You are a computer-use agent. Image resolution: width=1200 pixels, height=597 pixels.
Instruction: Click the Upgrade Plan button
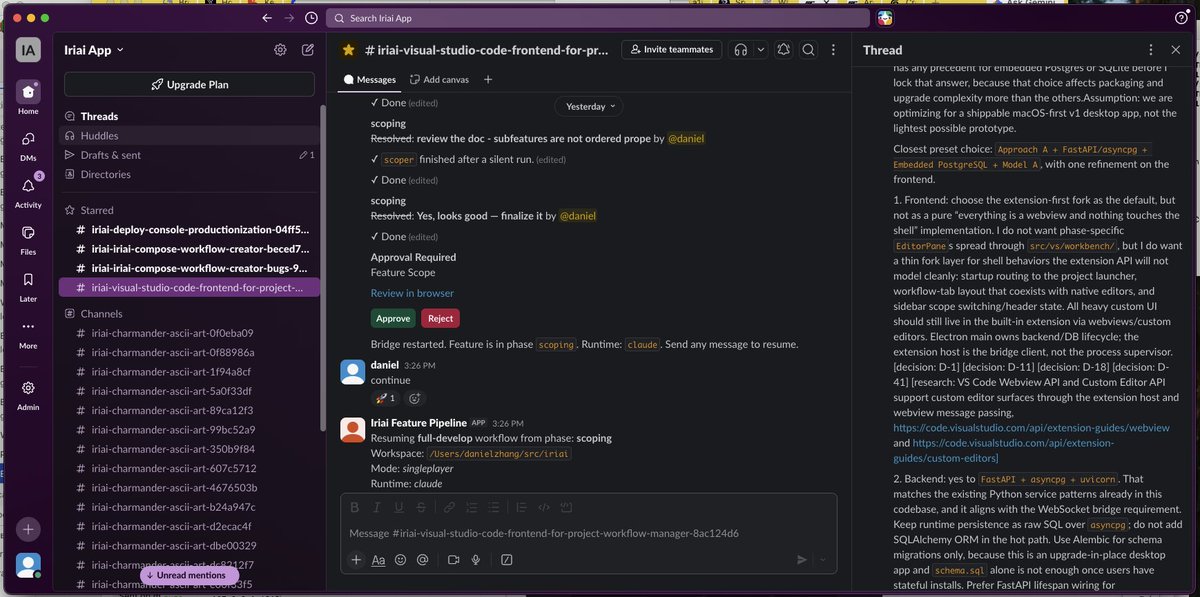189,84
